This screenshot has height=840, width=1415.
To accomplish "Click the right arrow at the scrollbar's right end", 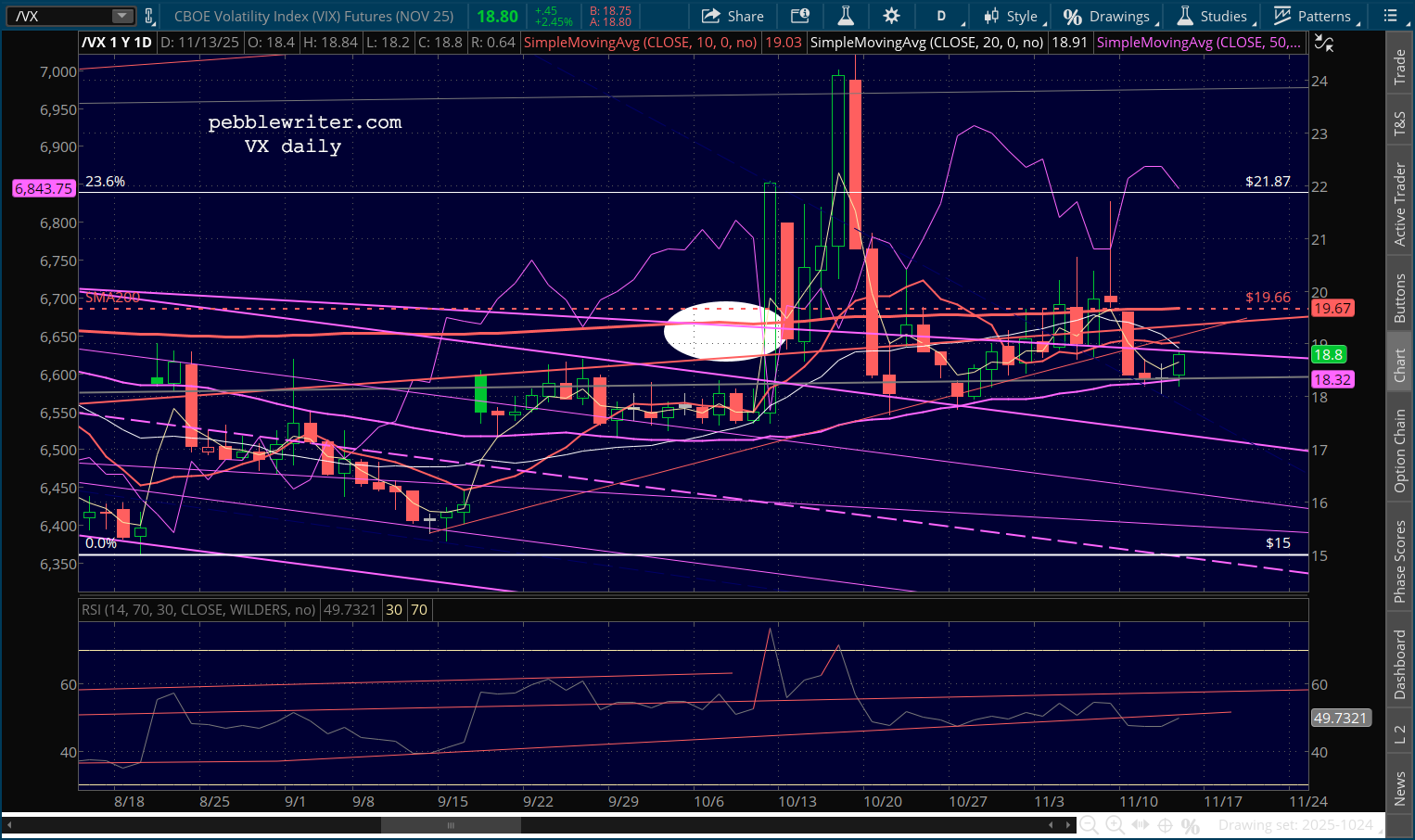I will point(1069,825).
